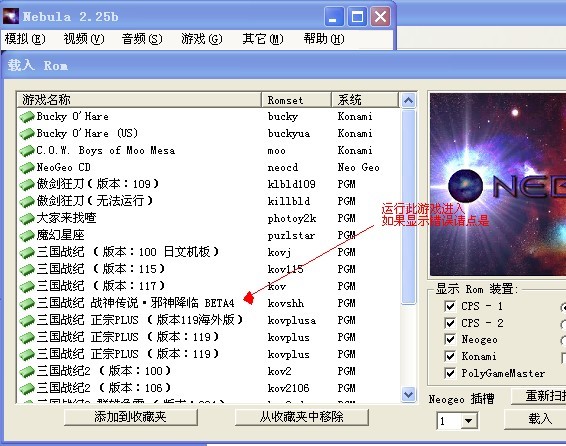Click the icon next to 三国战纪2 版本100
The height and width of the screenshot is (446, 566).
pyautogui.click(x=27, y=371)
